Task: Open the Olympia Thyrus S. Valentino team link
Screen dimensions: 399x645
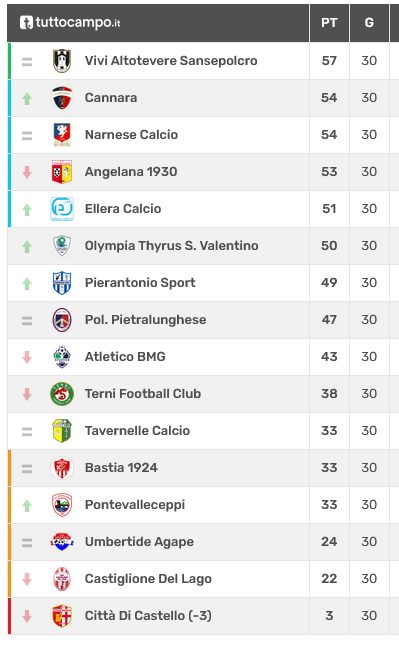Action: pos(172,246)
